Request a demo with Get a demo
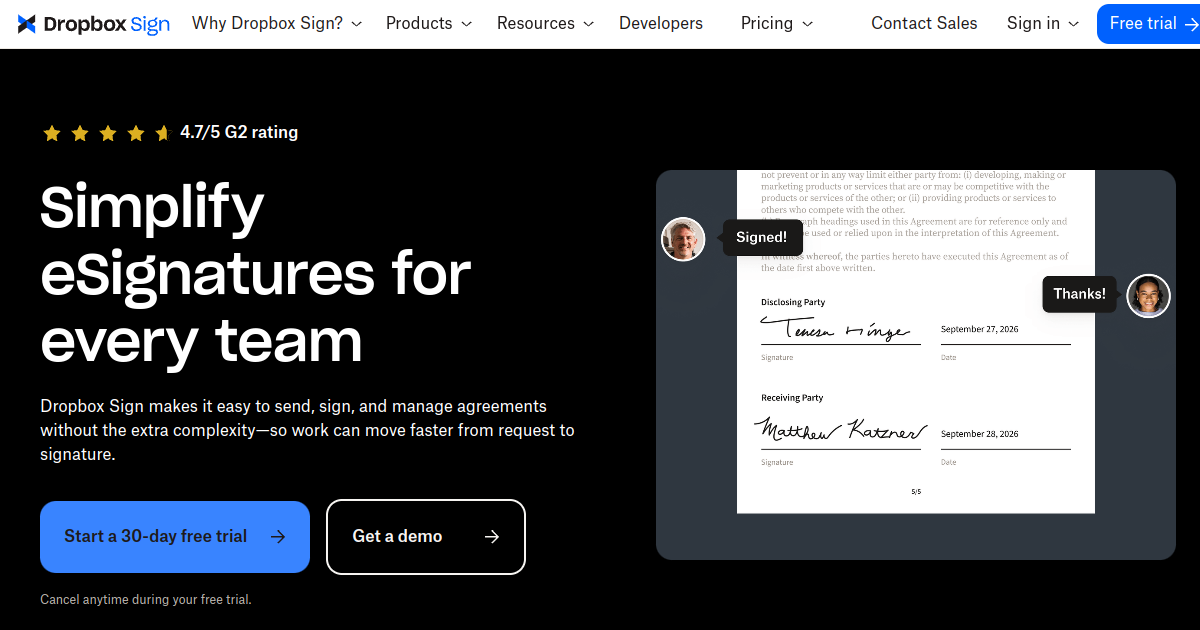 (x=426, y=537)
